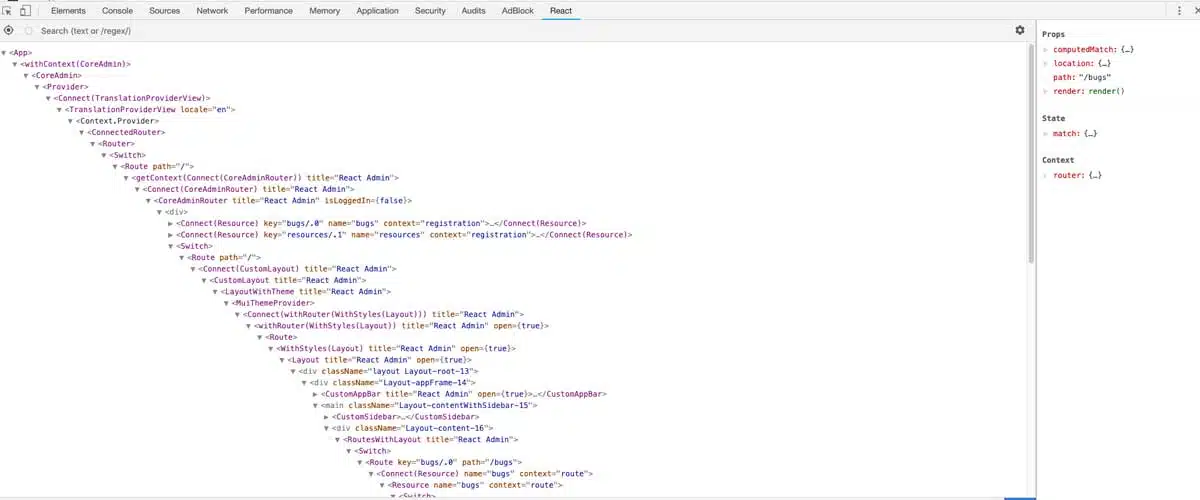The height and width of the screenshot is (500, 1200).
Task: Expand the computedMatch prop
Action: coord(1046,50)
